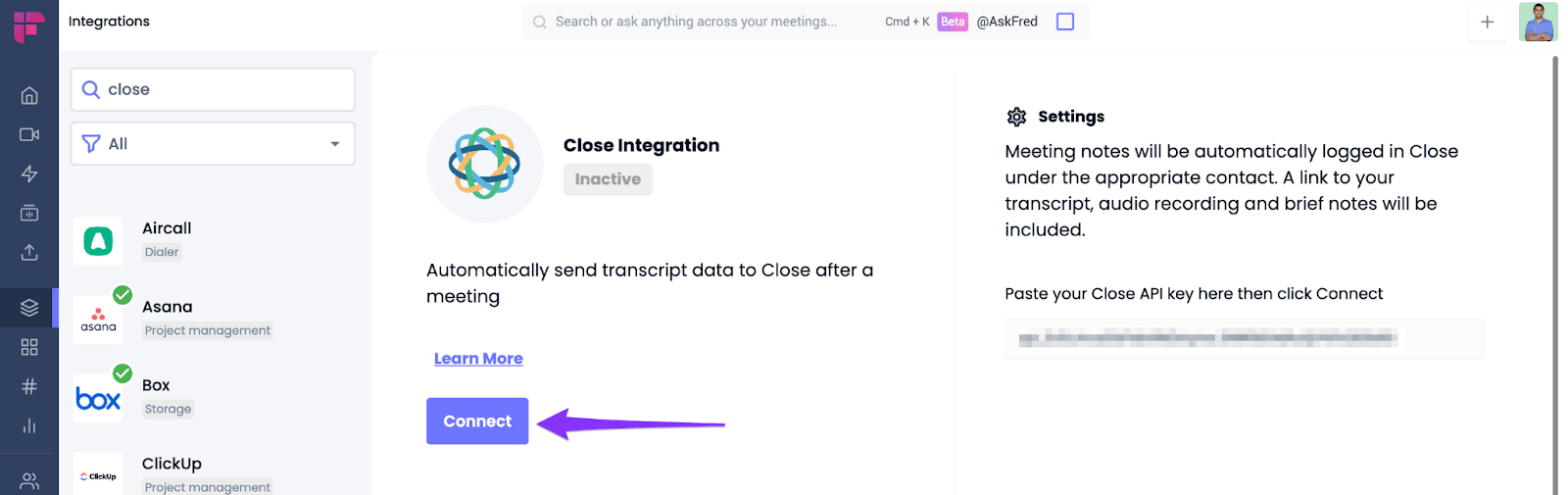Click the Connect button
The width and height of the screenshot is (1568, 495).
coord(477,421)
